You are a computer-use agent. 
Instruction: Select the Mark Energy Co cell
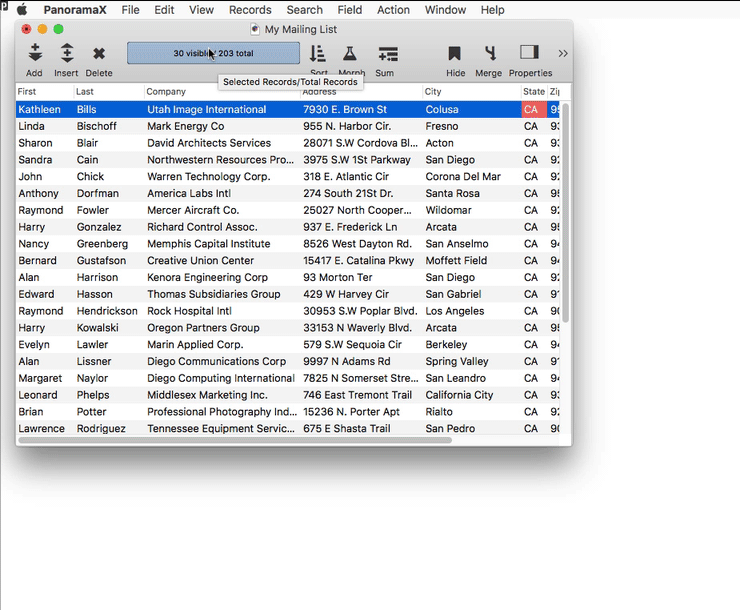186,127
